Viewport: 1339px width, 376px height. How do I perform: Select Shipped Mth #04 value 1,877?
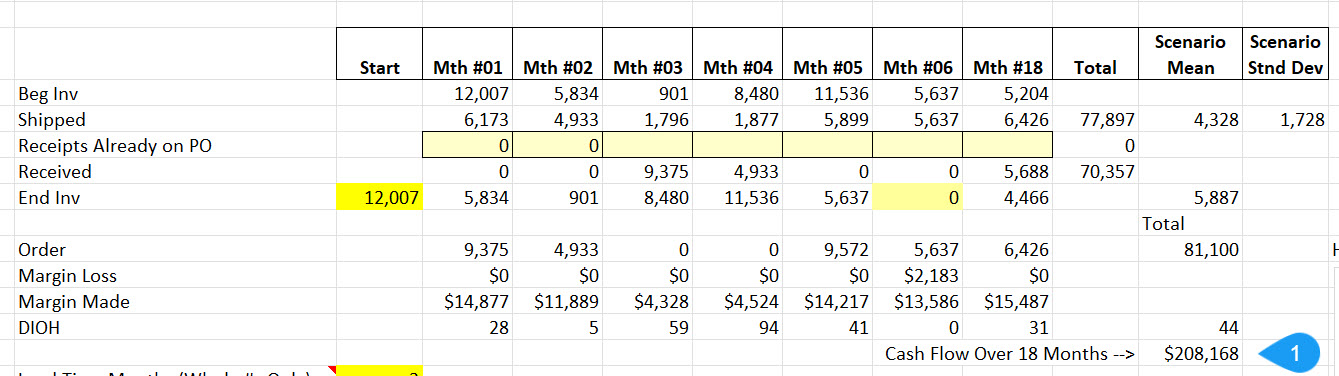(737, 120)
